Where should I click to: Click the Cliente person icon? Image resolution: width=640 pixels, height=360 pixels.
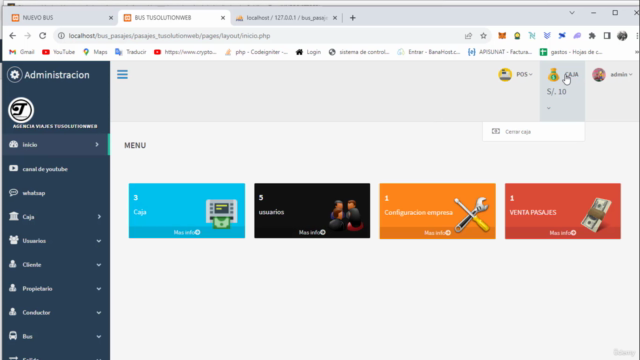pyautogui.click(x=13, y=264)
